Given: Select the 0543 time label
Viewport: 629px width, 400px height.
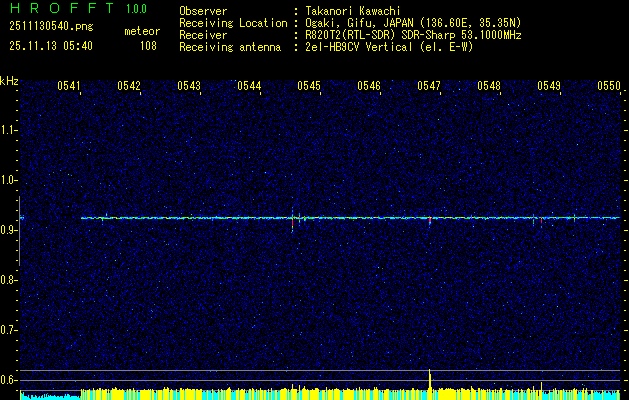Looking at the screenshot, I should coord(189,87).
